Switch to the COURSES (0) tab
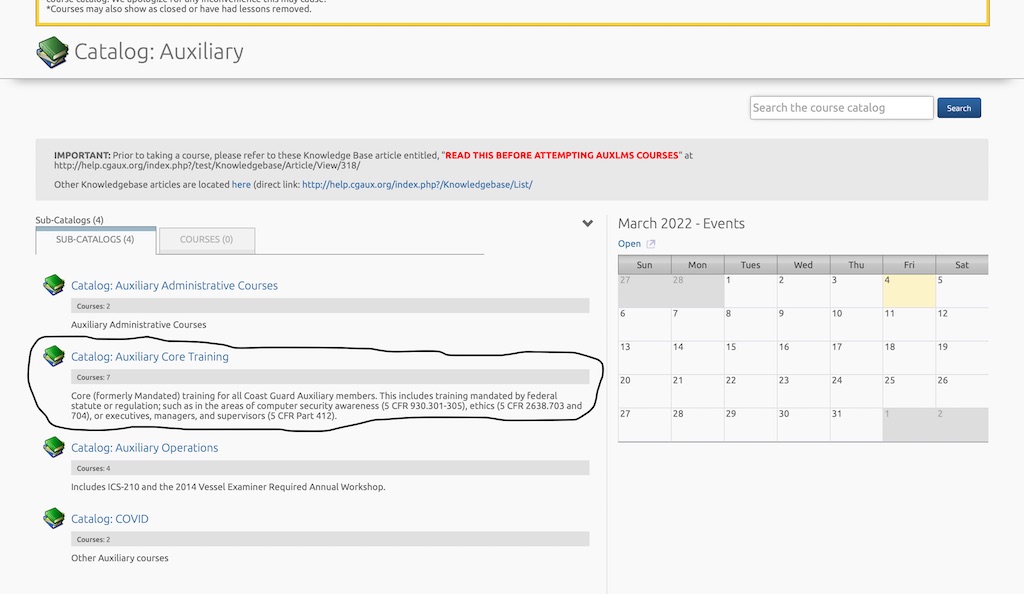1024x594 pixels. 206,240
